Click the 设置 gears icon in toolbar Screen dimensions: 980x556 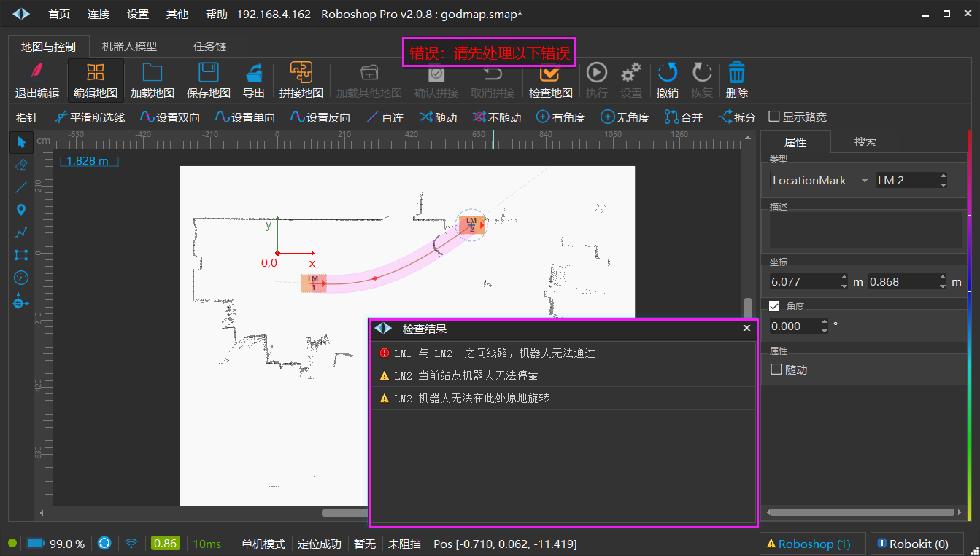[x=631, y=72]
